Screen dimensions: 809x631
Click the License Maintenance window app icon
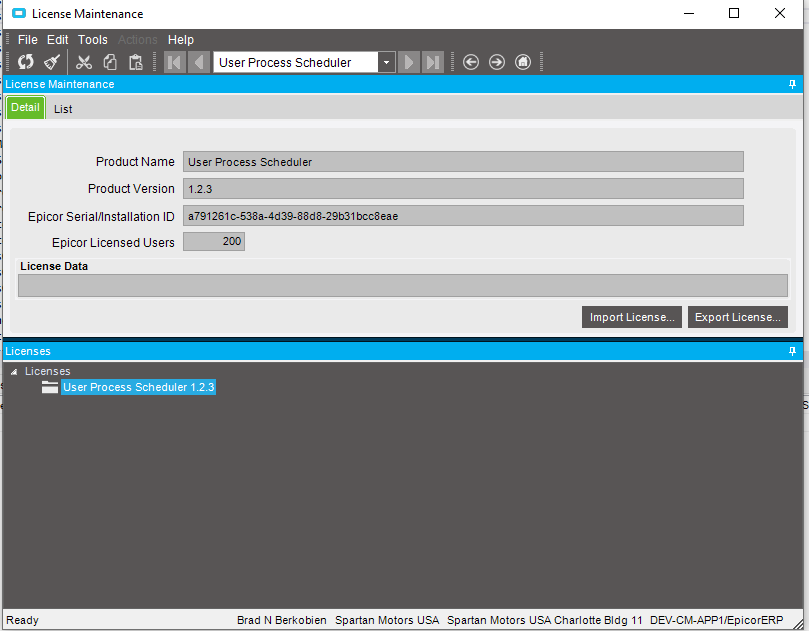(x=19, y=13)
